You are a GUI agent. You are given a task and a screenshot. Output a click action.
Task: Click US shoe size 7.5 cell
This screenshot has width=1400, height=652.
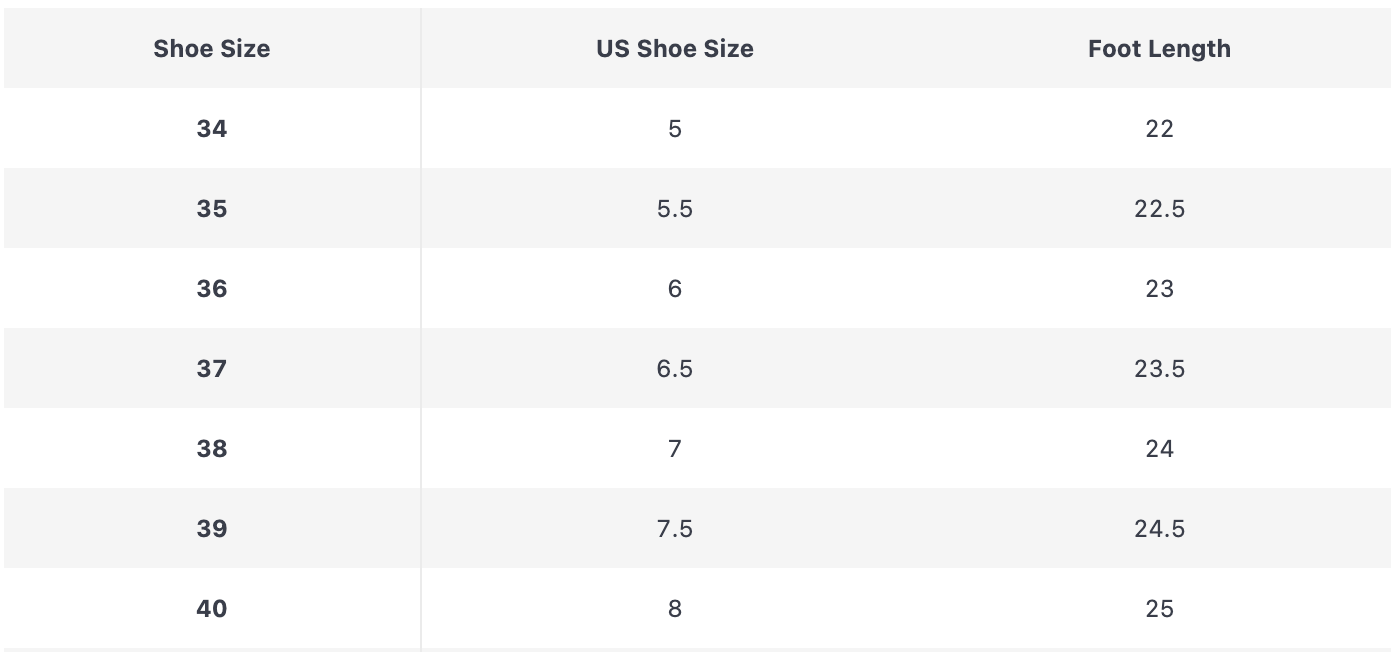675,528
